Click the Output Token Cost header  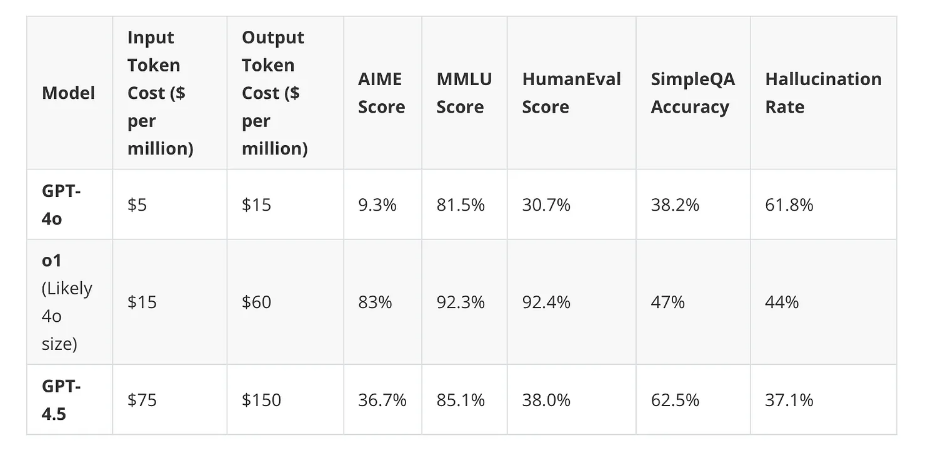click(x=274, y=93)
